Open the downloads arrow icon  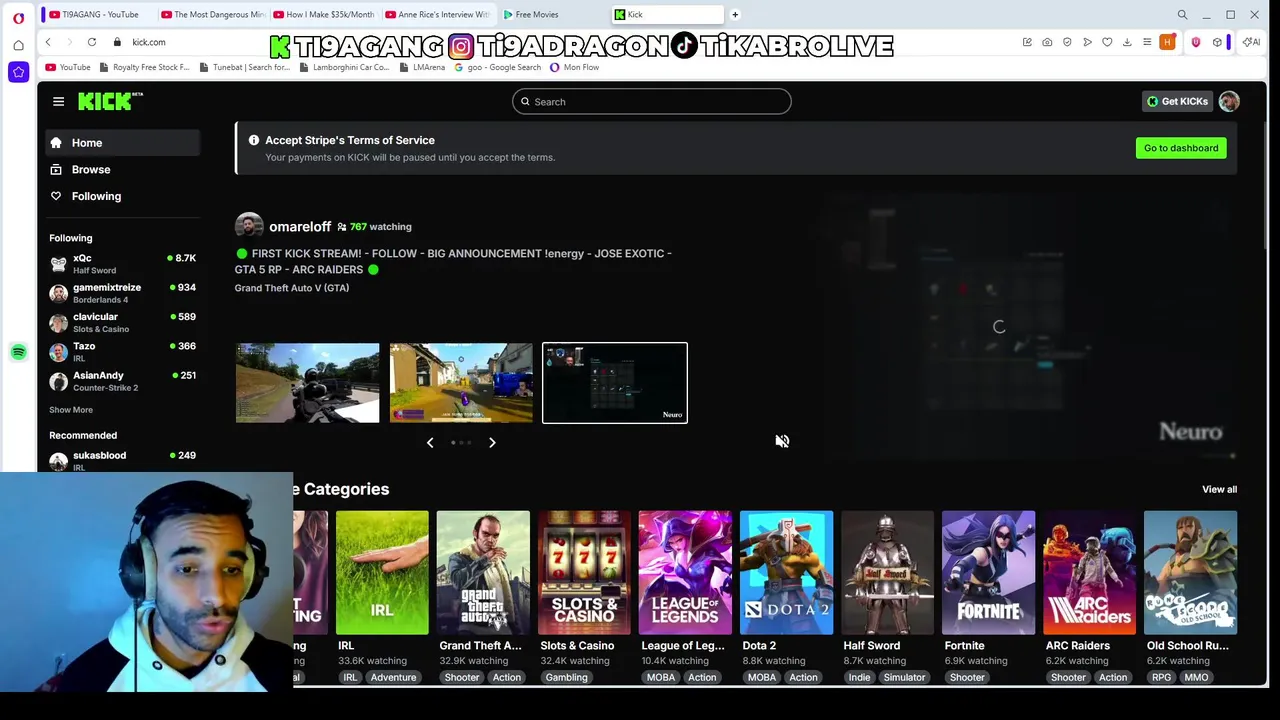click(x=1127, y=42)
